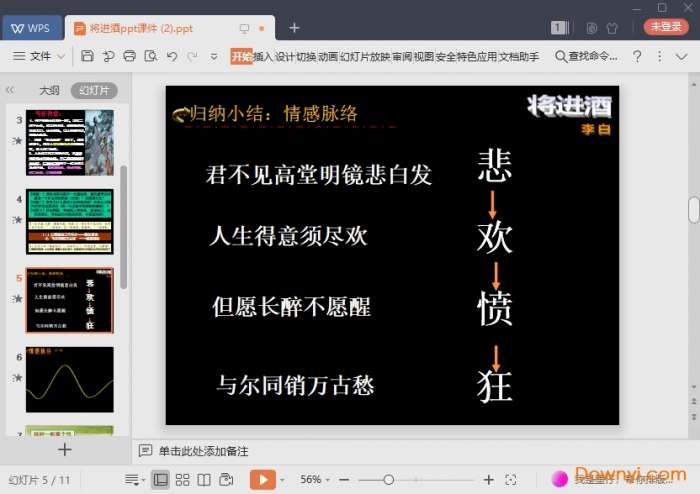
Task: Click the main editor vertical scrollbar handle
Action: (693, 210)
